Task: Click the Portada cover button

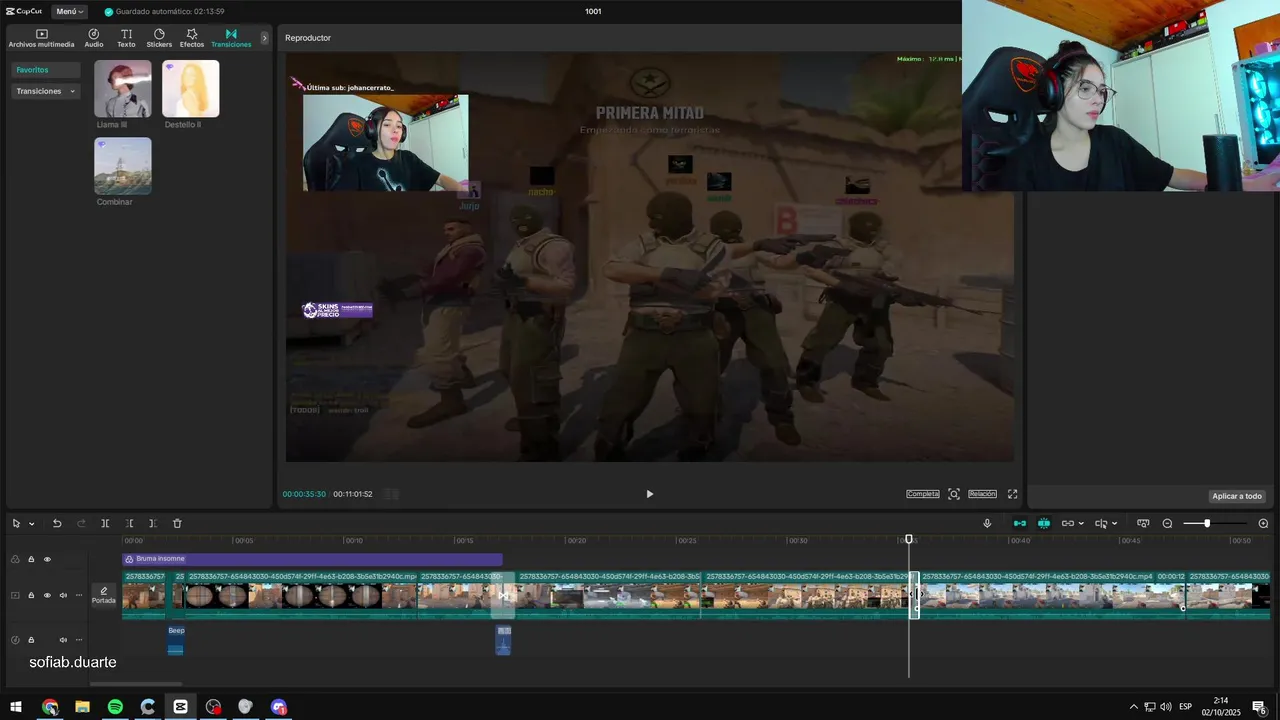Action: (x=104, y=595)
